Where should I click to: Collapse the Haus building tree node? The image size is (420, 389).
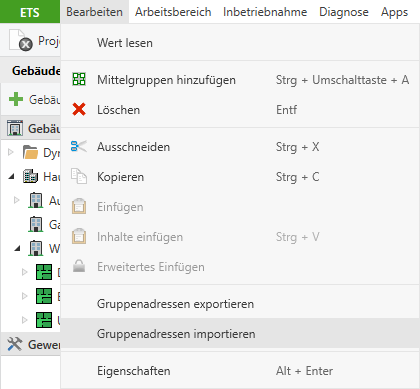coord(12,177)
